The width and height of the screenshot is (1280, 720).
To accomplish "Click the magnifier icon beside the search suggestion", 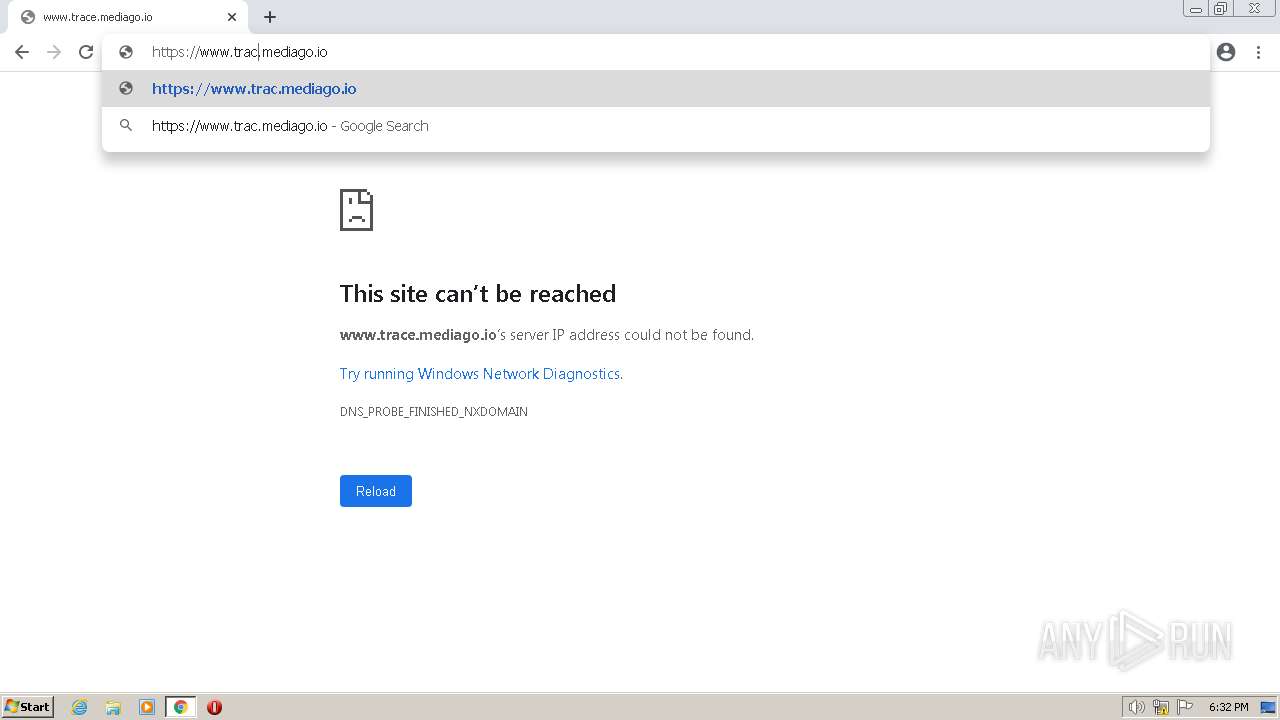I will click(126, 126).
